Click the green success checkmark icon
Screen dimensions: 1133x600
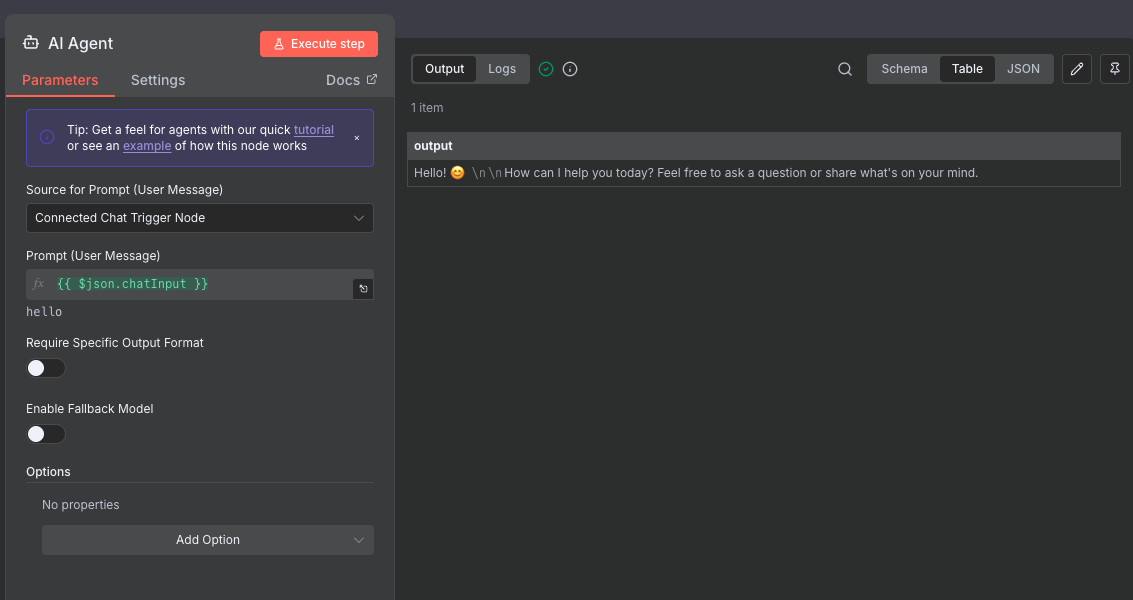(546, 69)
